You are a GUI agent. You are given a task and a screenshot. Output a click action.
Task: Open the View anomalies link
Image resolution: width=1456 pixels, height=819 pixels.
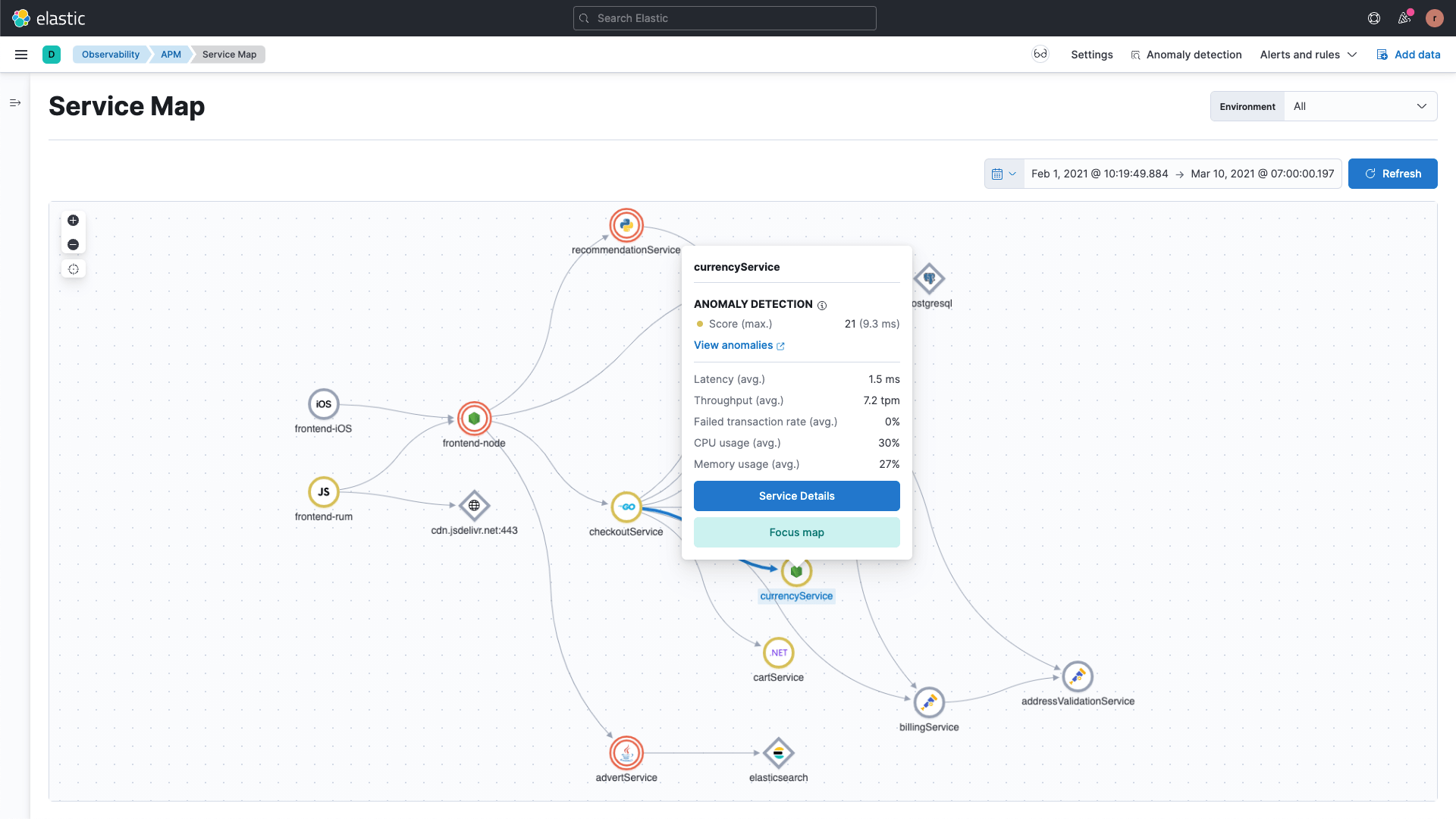click(x=739, y=345)
